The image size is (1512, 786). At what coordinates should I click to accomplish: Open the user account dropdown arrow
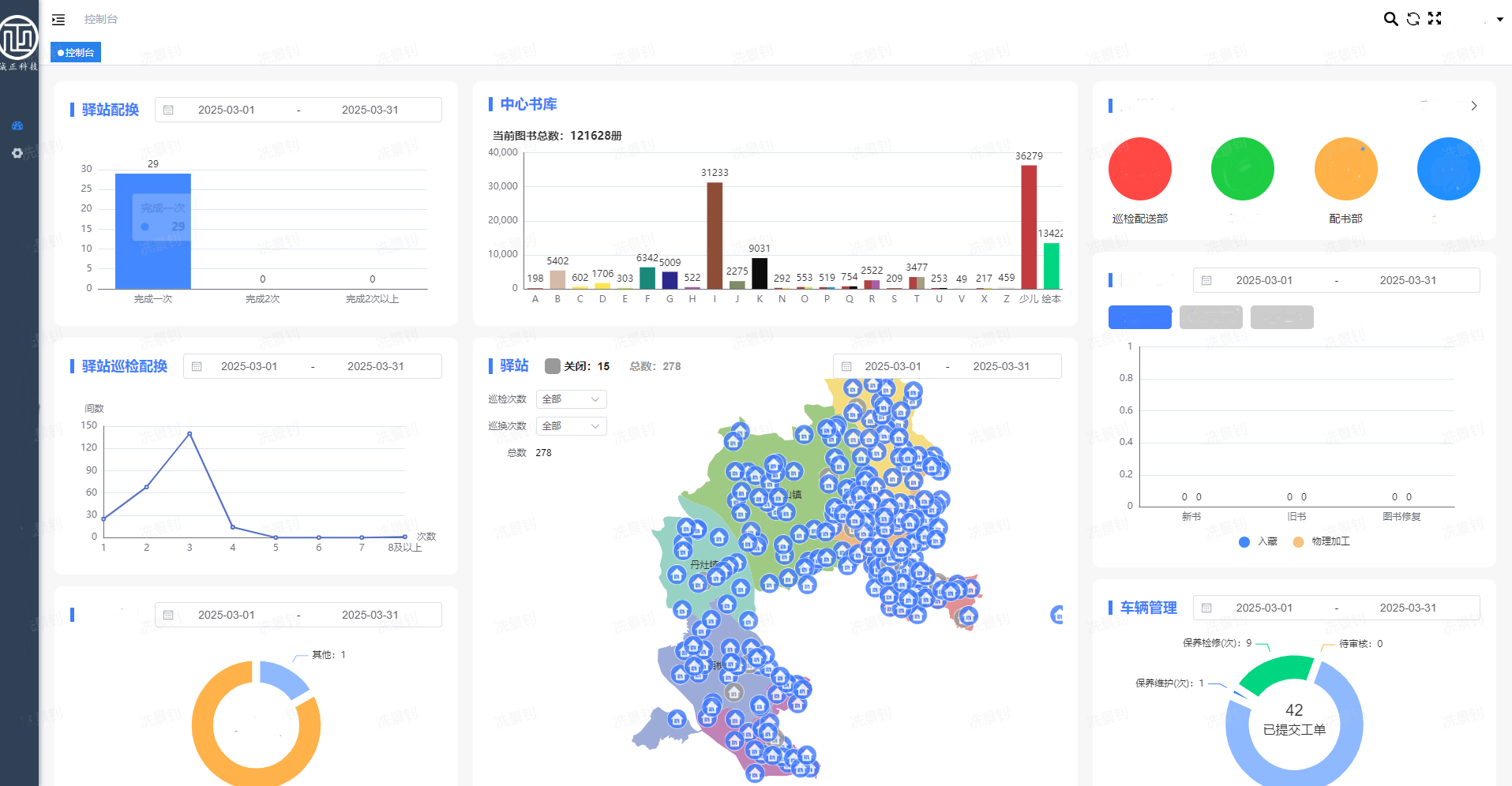click(x=1499, y=20)
